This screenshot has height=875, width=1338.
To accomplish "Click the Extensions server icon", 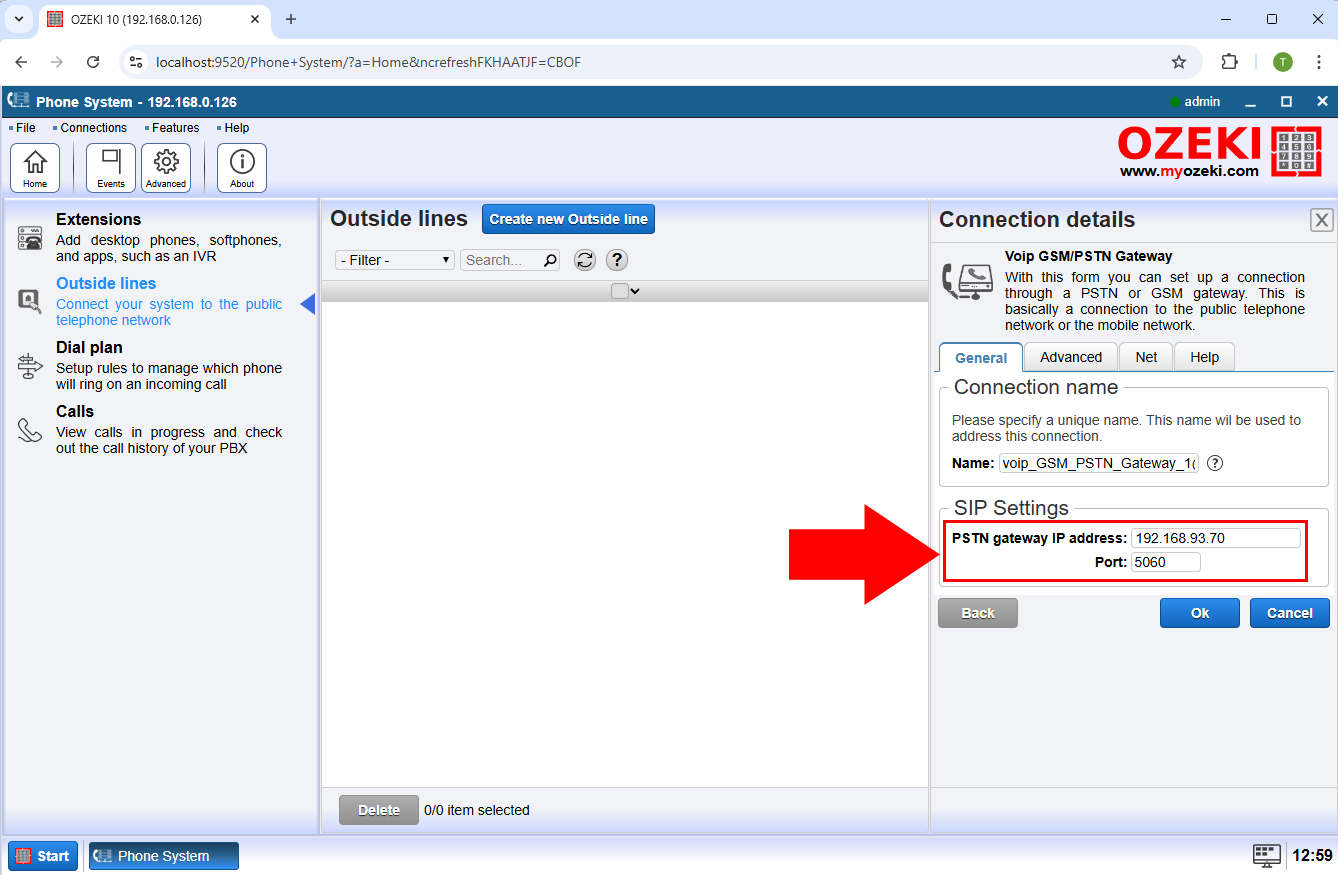I will pyautogui.click(x=30, y=238).
